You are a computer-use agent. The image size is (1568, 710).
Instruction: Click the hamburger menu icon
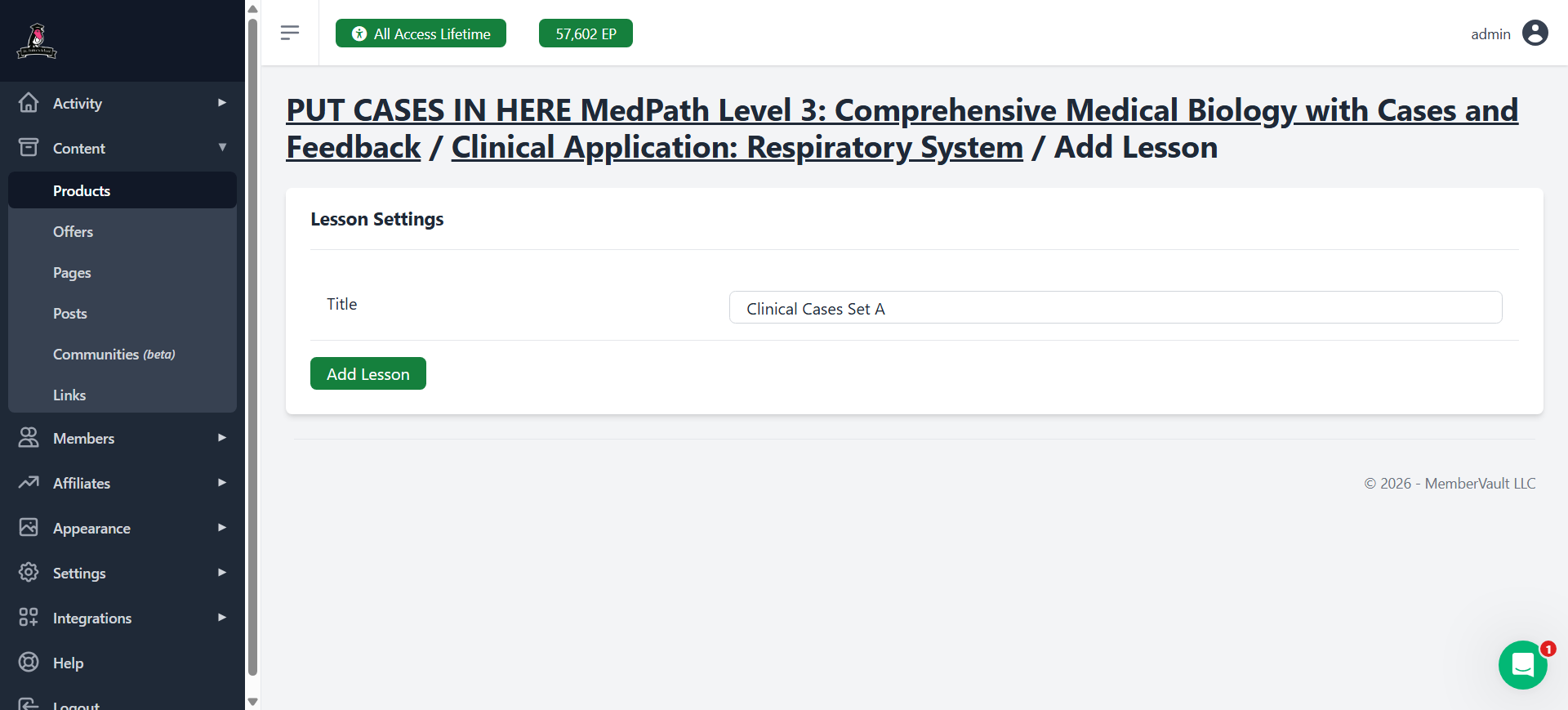(289, 33)
